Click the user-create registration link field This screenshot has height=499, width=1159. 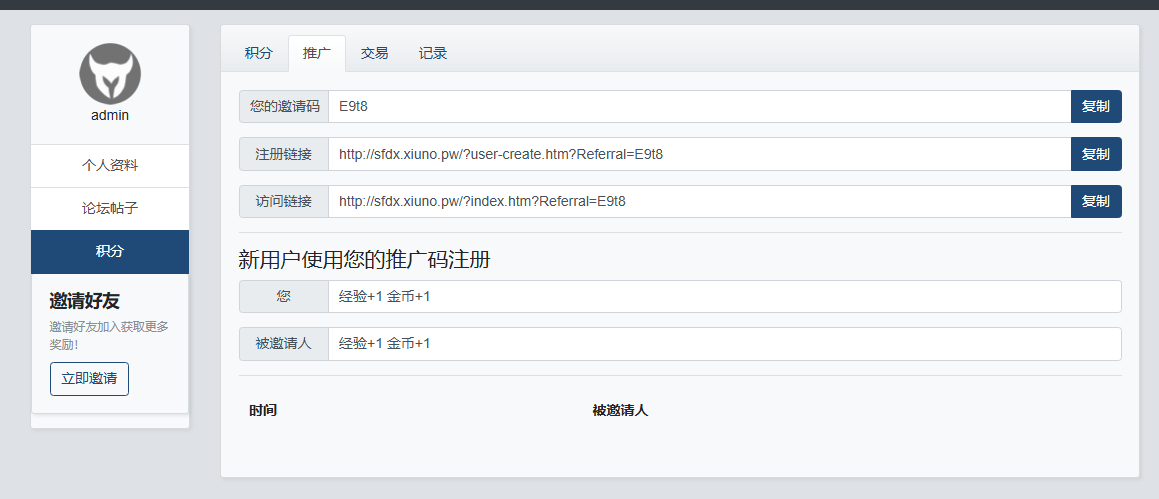699,154
